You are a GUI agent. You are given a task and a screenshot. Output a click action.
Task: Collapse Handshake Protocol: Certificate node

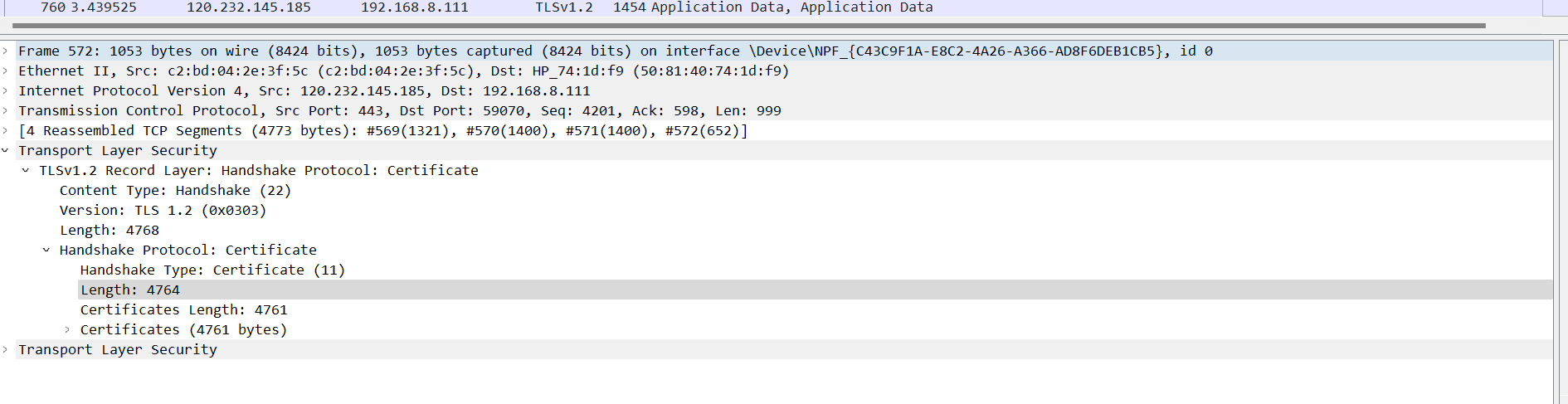[46, 251]
